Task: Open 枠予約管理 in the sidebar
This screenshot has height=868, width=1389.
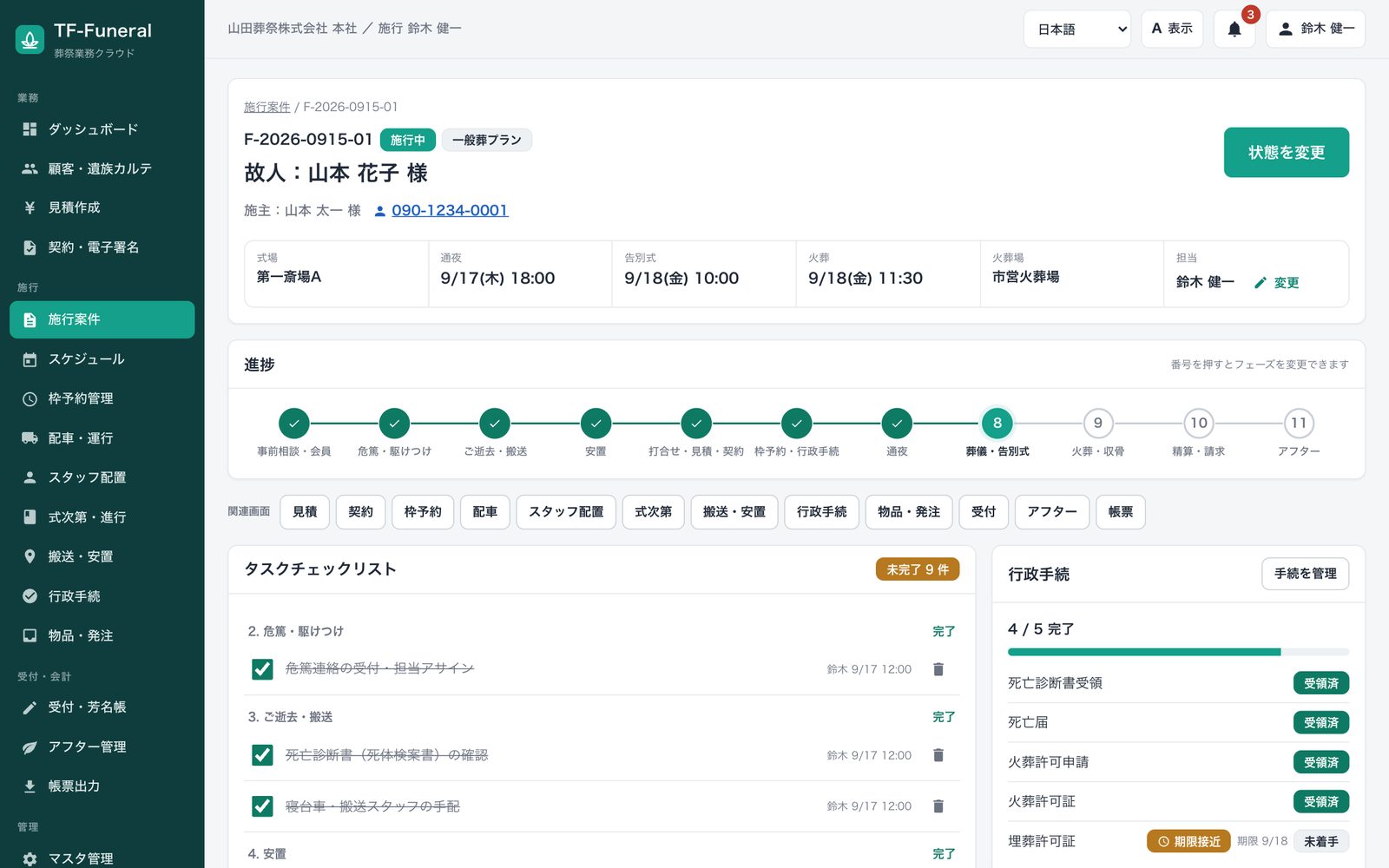Action: (x=102, y=398)
